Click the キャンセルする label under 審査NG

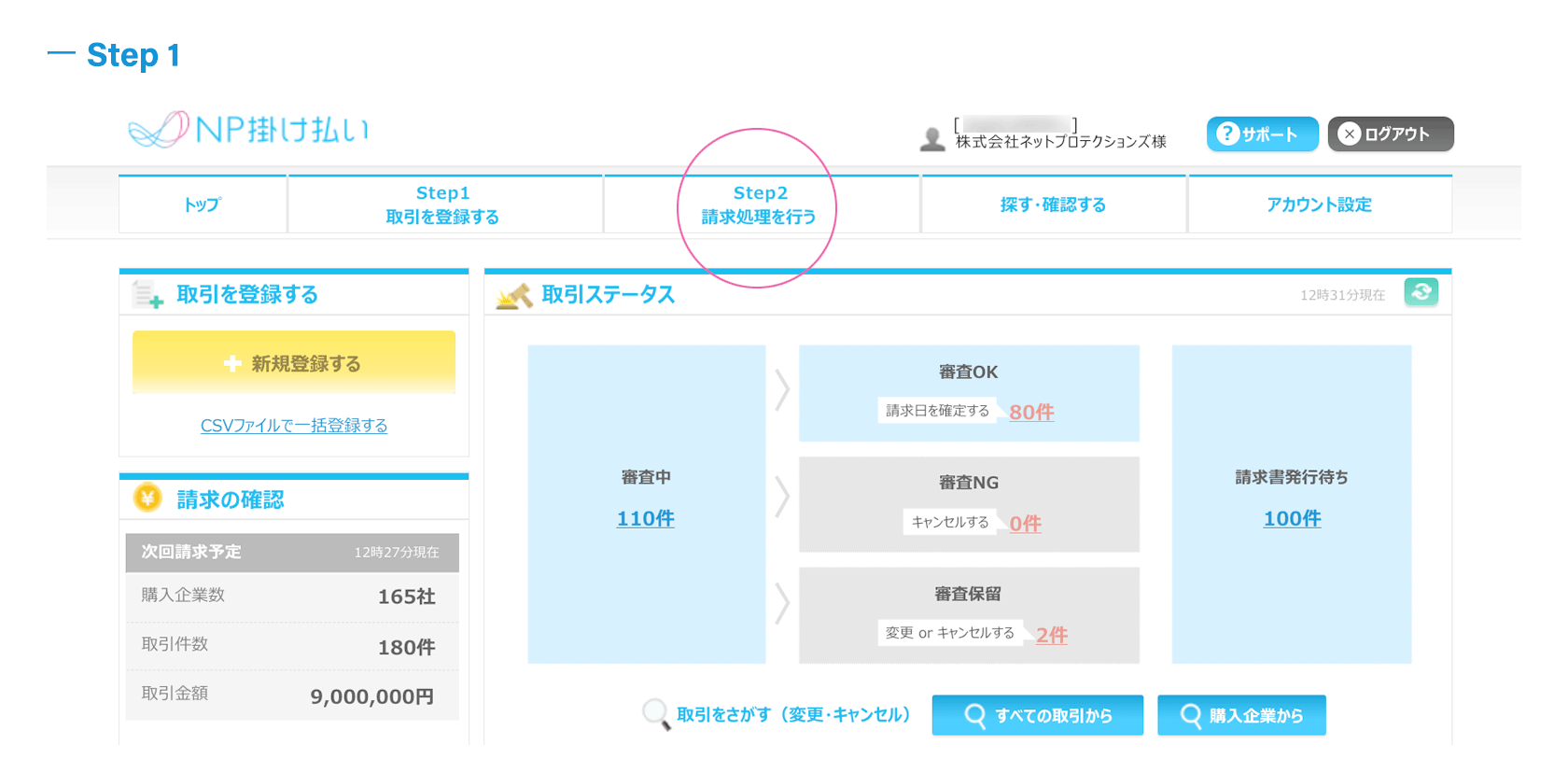click(950, 522)
